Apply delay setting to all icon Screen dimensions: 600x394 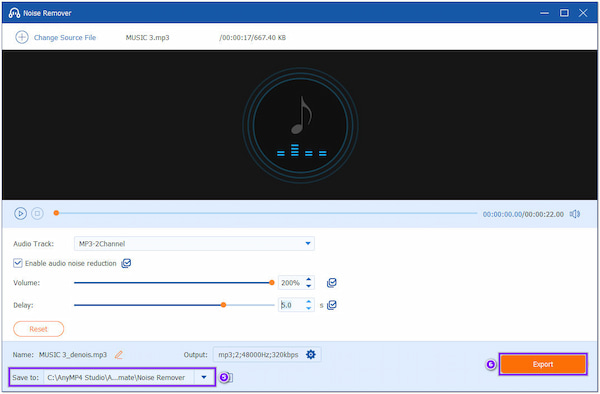(332, 305)
